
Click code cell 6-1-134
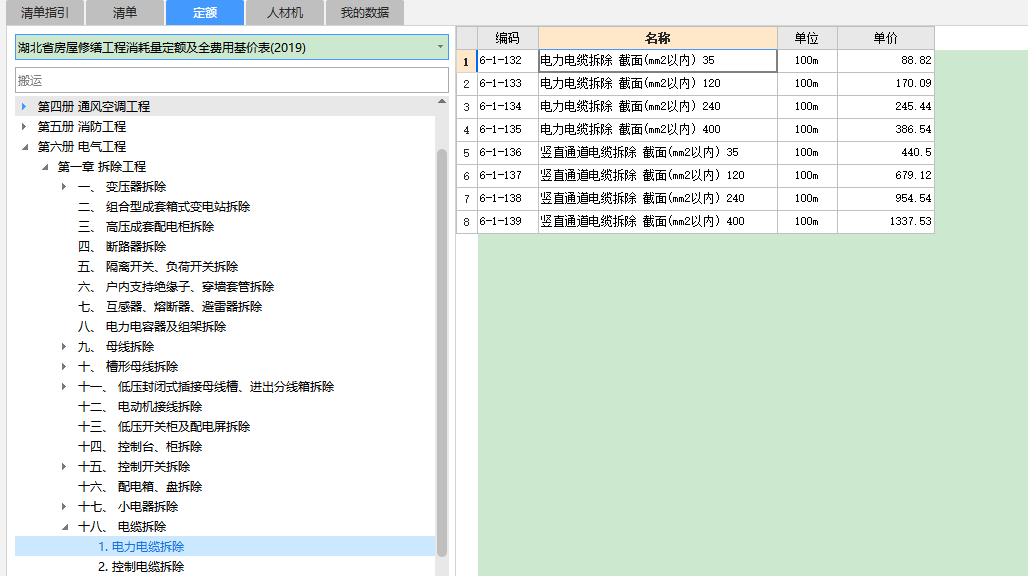click(507, 107)
